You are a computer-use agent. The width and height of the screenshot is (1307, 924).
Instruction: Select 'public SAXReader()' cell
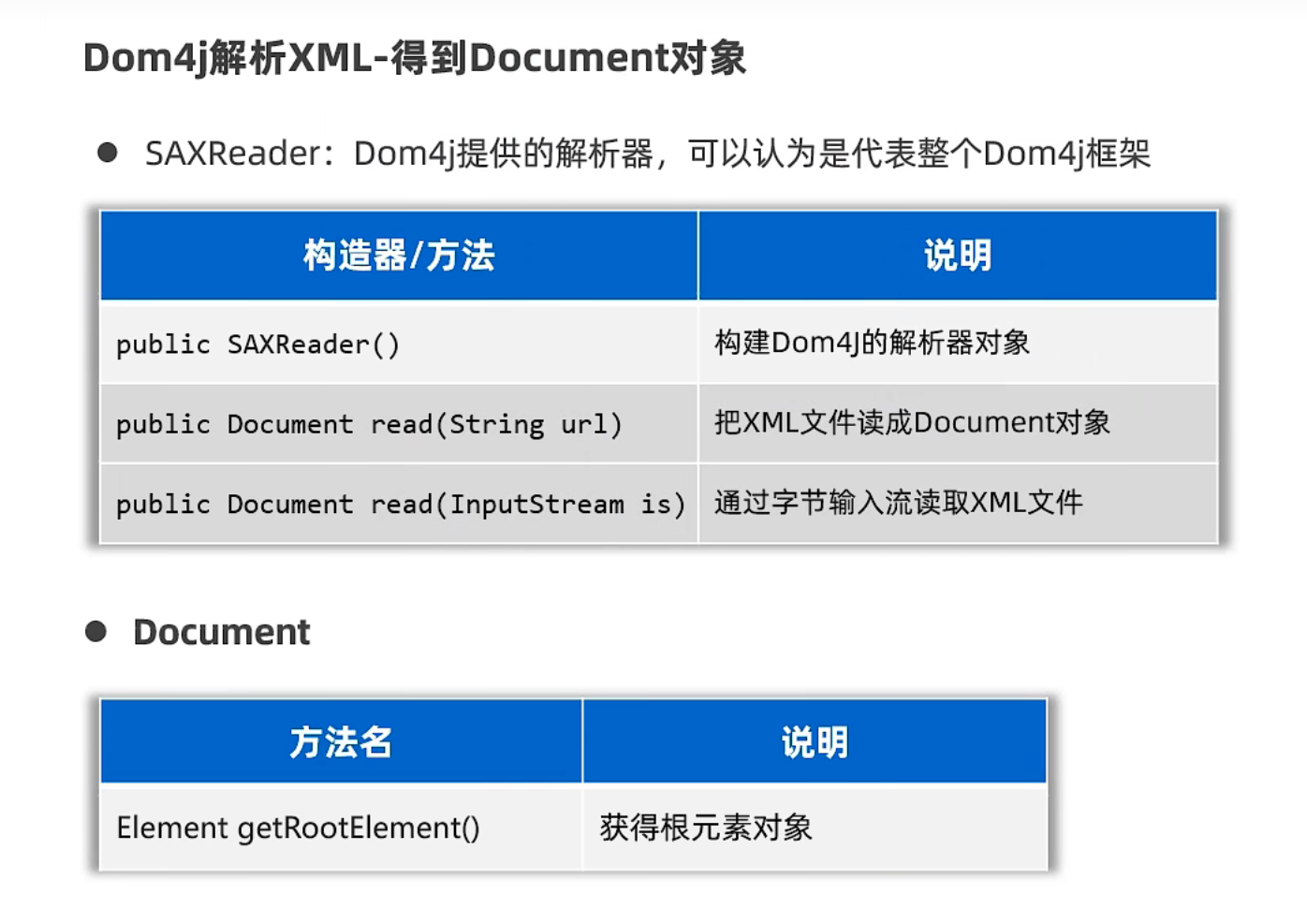399,344
